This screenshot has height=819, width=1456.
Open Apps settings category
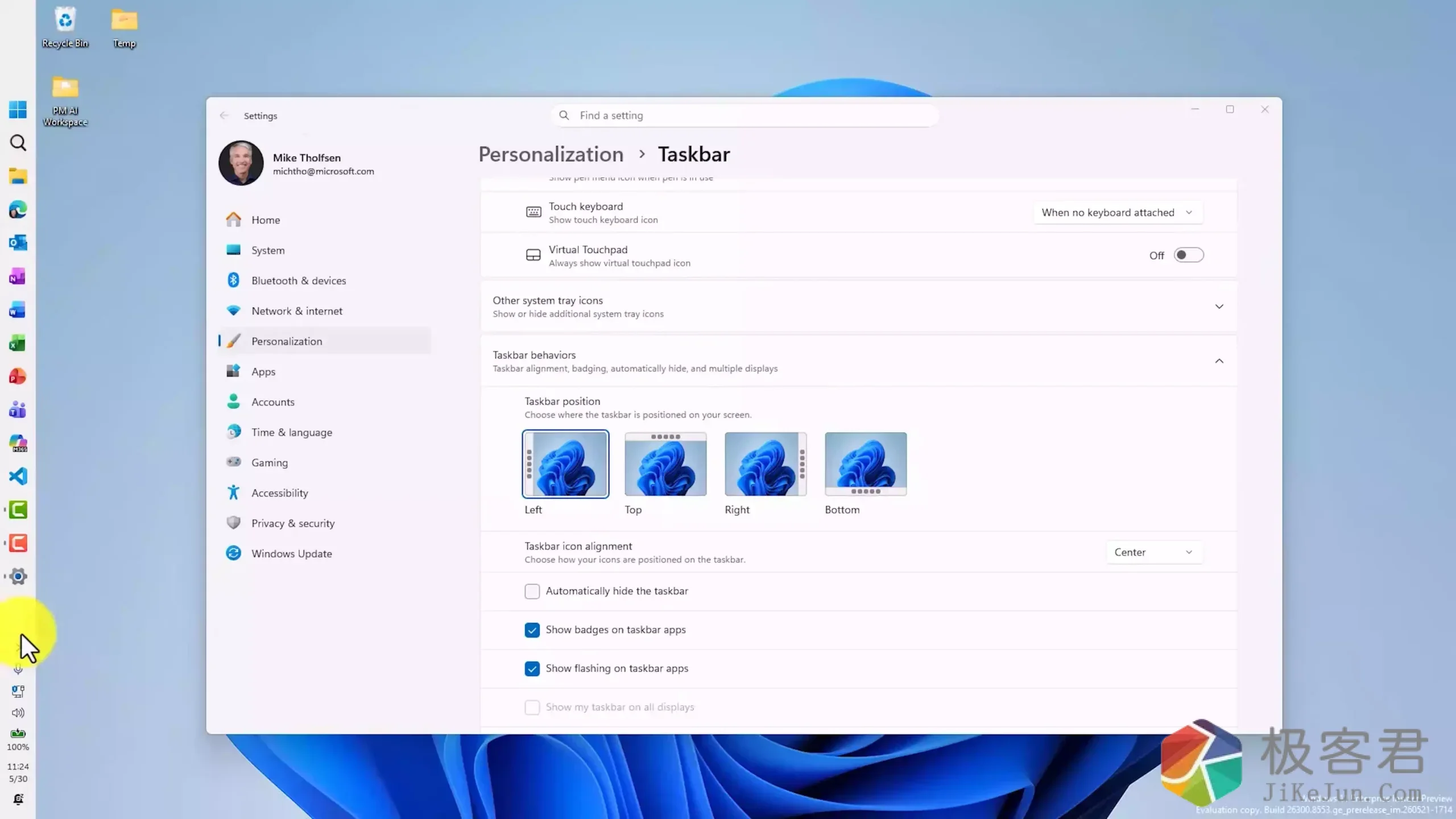pos(324,371)
